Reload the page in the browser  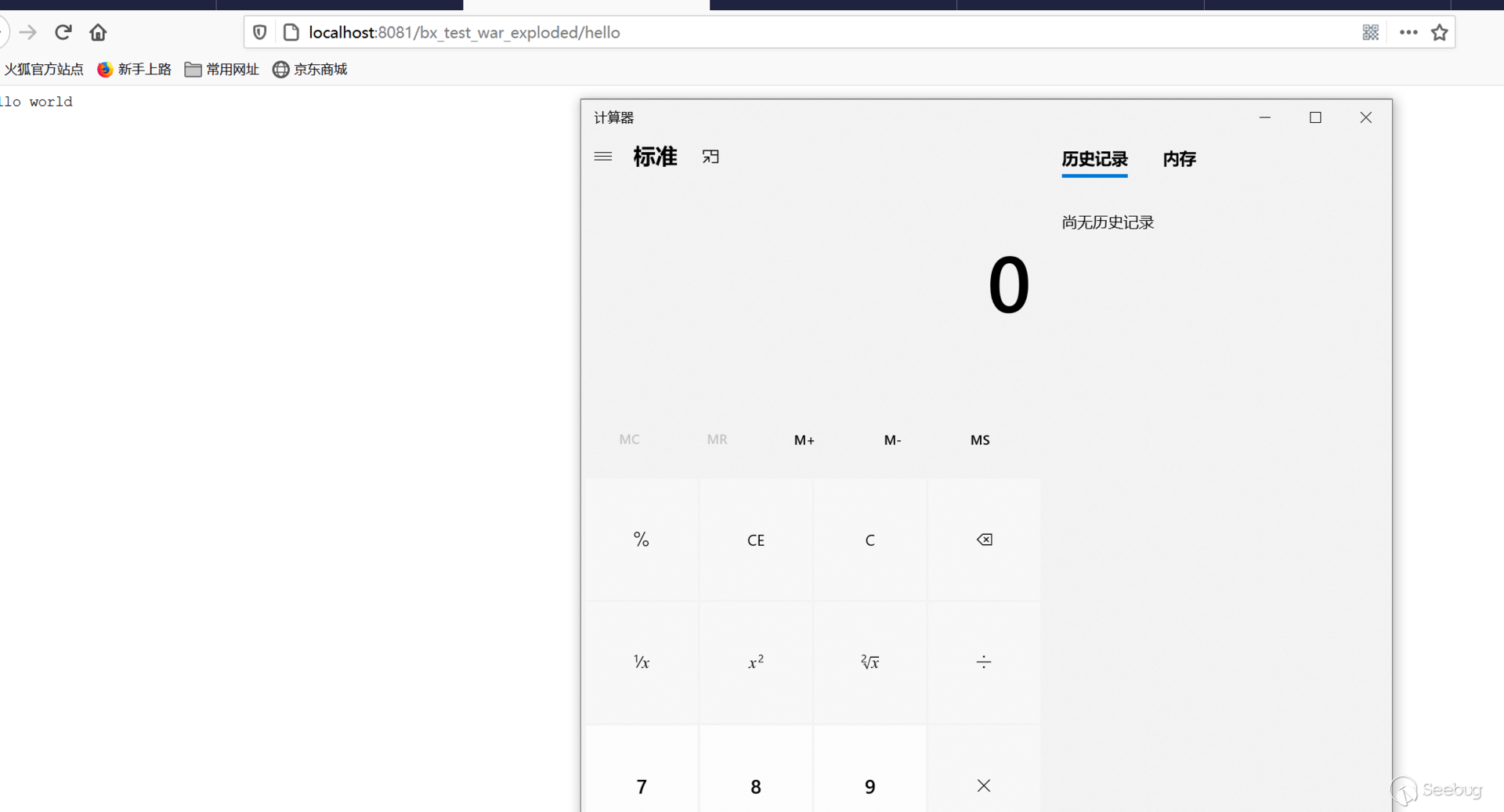(x=63, y=32)
